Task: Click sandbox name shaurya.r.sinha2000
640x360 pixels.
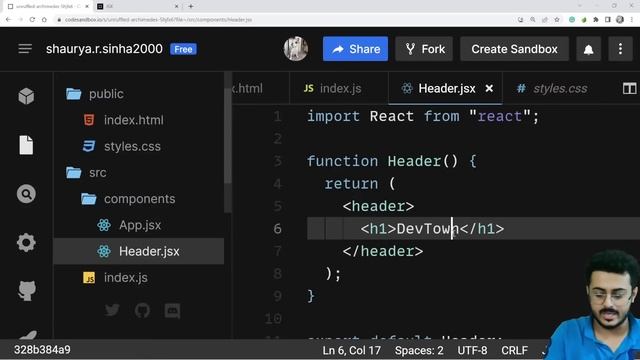Action: [104, 49]
